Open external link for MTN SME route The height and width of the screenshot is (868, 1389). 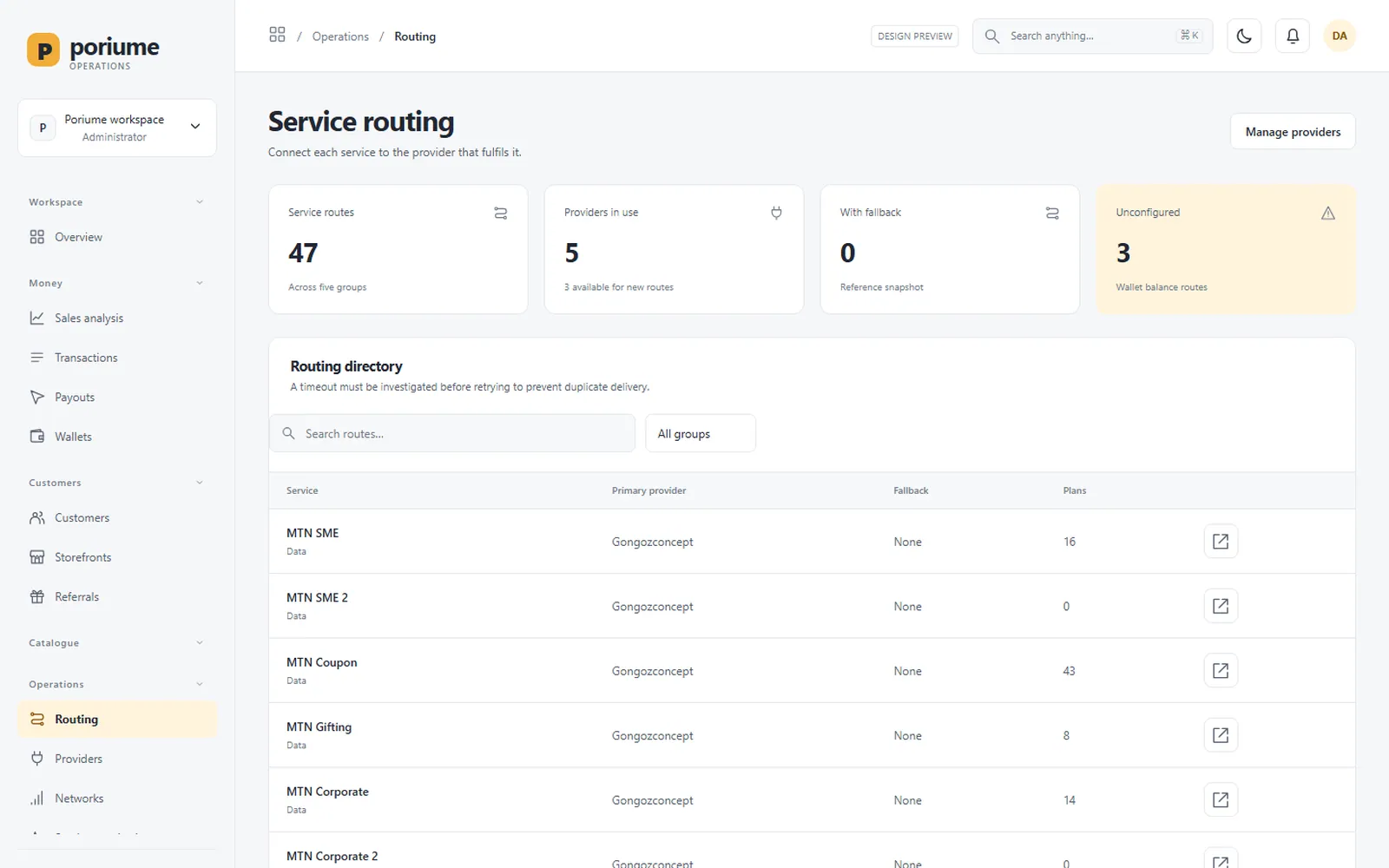pyautogui.click(x=1221, y=542)
